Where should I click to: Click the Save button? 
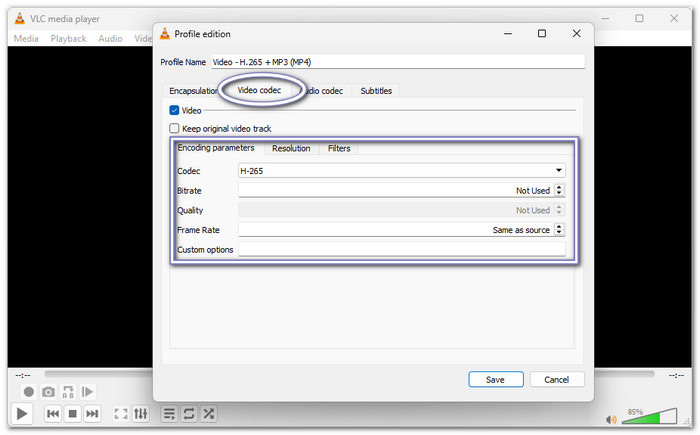coord(496,380)
